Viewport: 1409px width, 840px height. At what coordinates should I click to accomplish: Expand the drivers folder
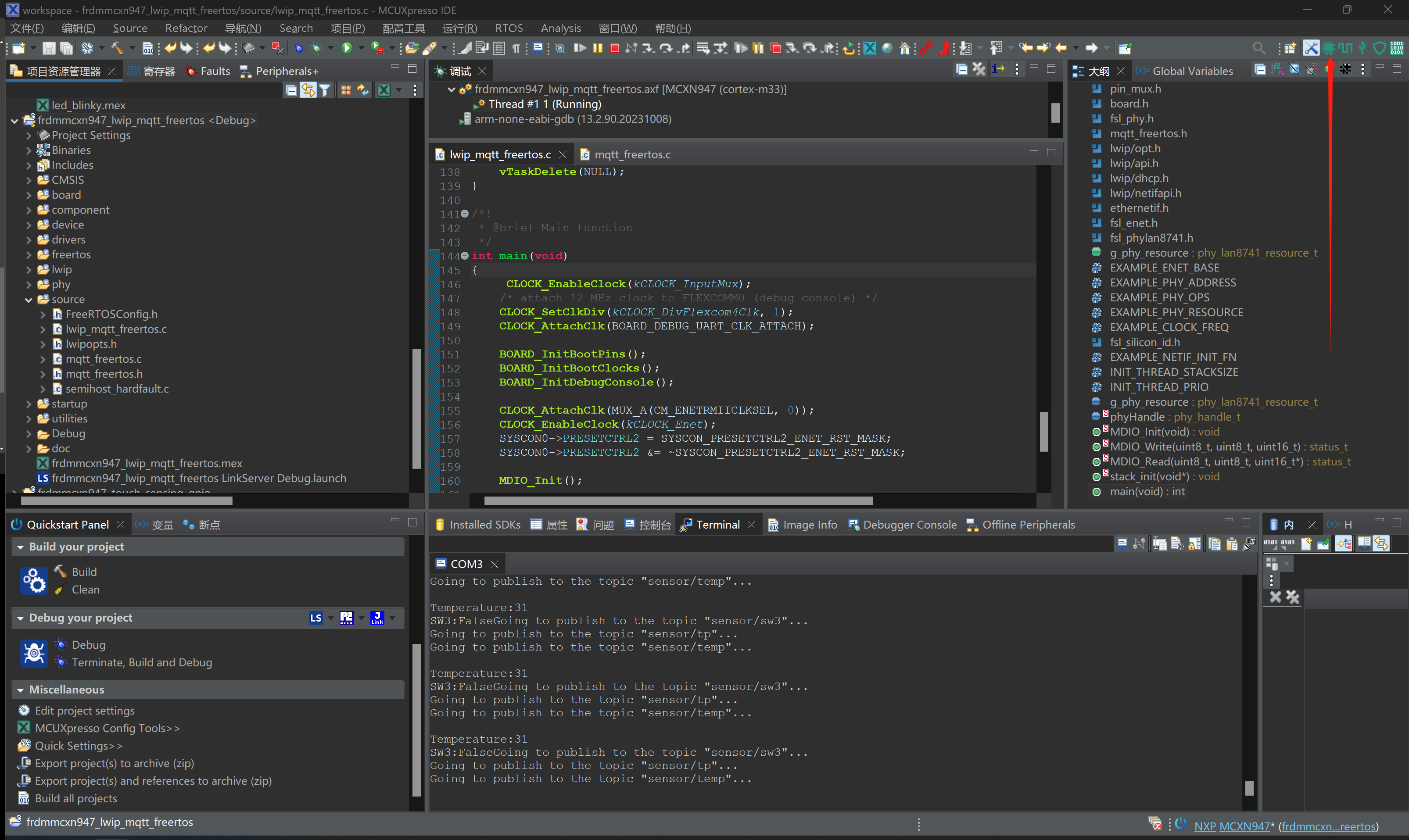coord(29,240)
